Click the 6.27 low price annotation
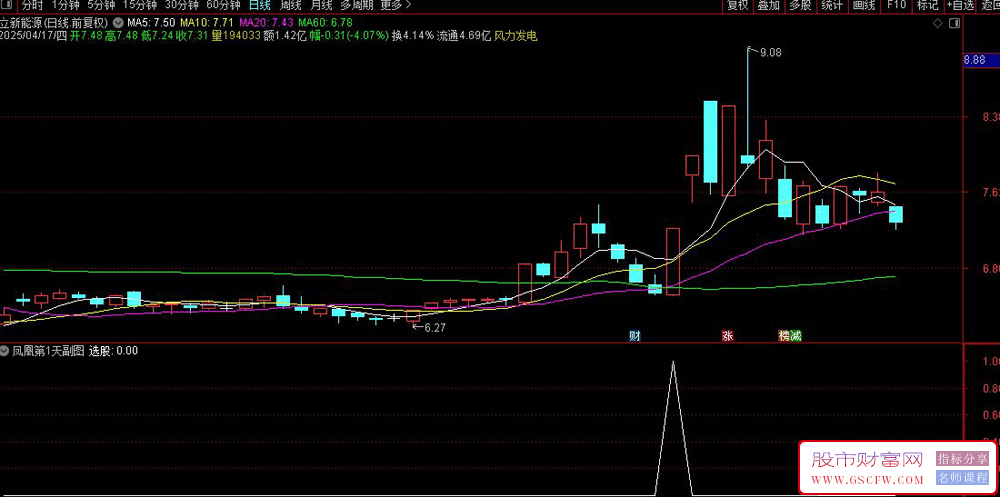 point(436,327)
